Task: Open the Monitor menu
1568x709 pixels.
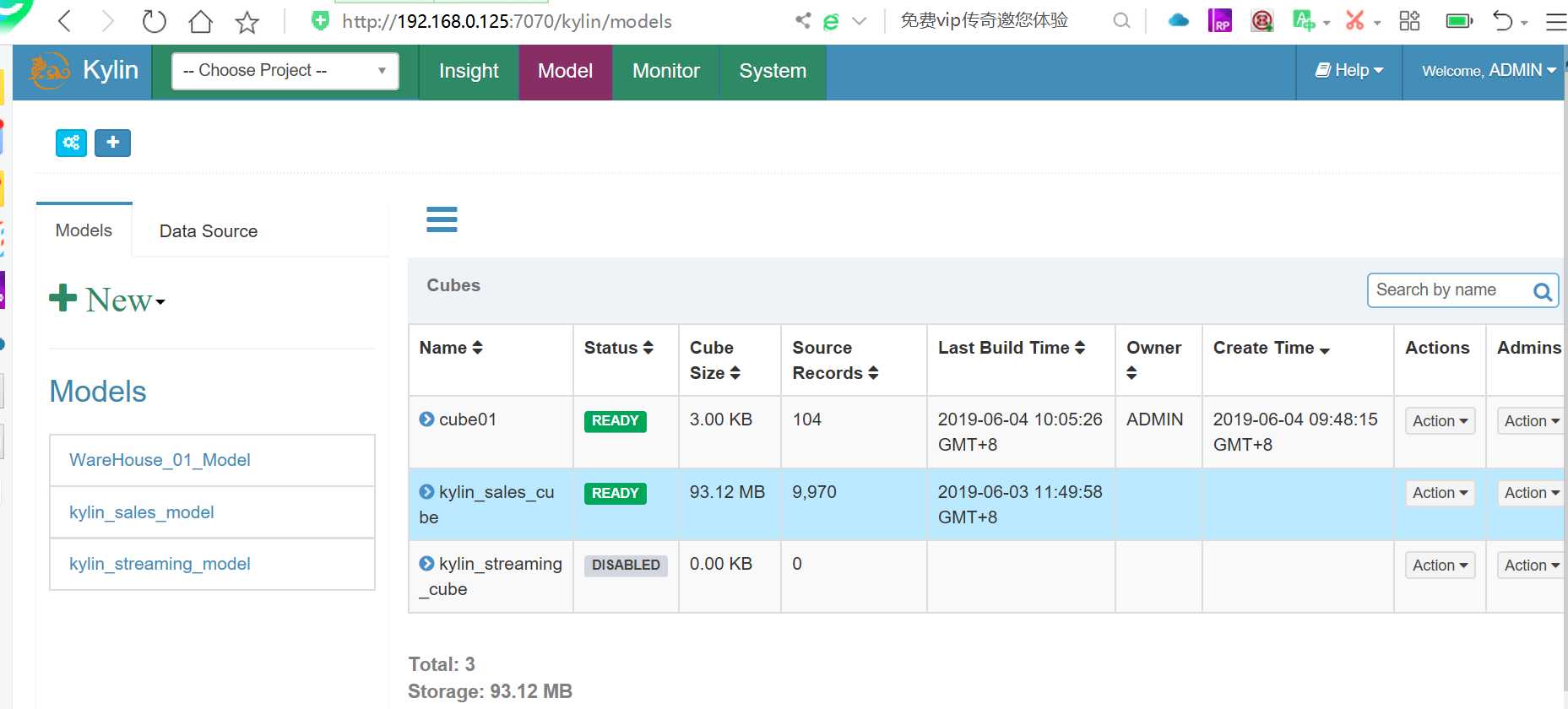Action: pos(666,71)
